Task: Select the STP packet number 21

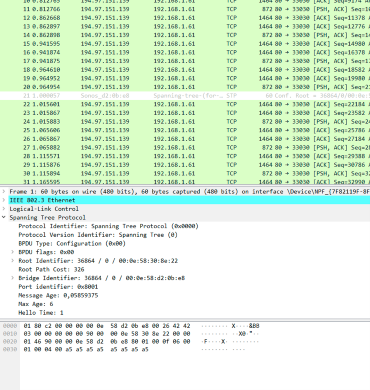Action: (x=185, y=96)
